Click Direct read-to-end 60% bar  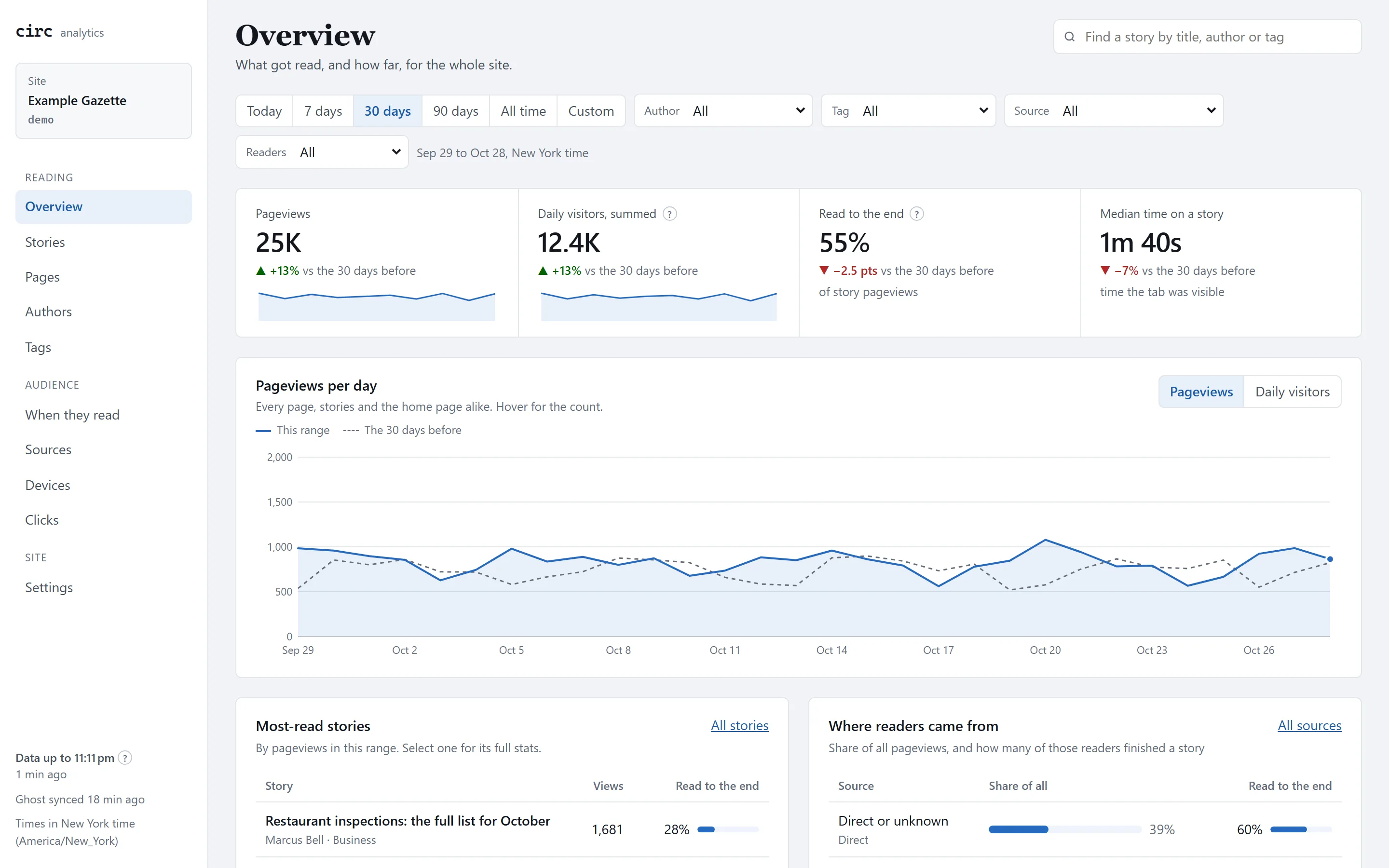click(1301, 829)
